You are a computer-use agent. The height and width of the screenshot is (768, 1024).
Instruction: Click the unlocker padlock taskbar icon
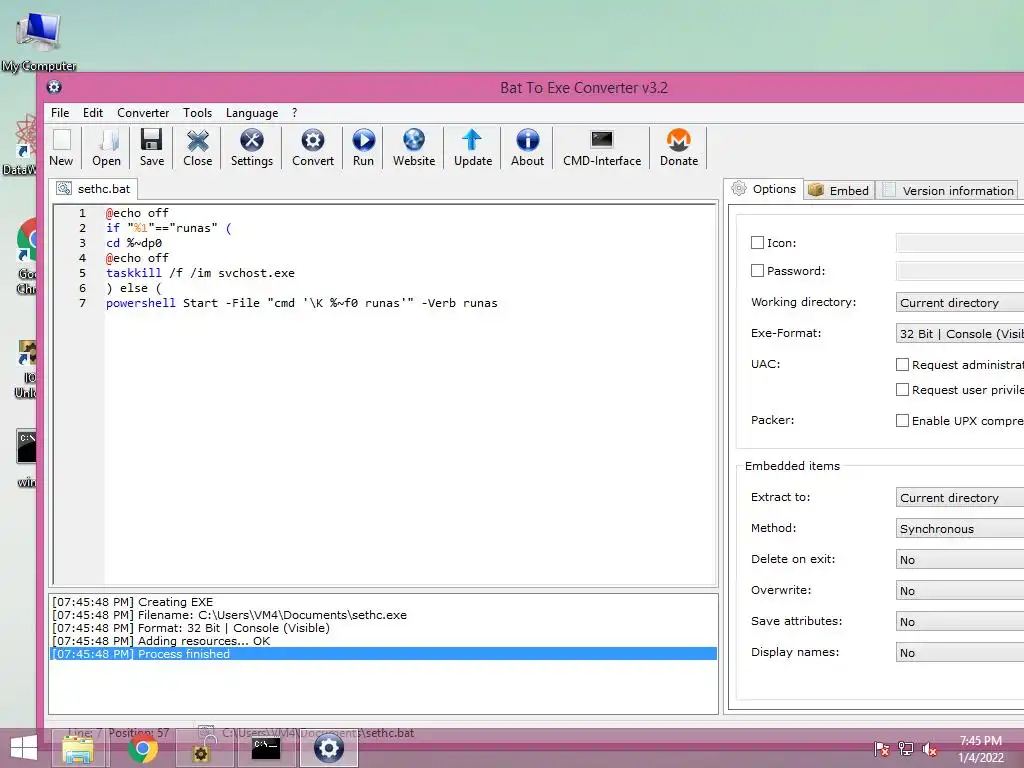tap(204, 748)
